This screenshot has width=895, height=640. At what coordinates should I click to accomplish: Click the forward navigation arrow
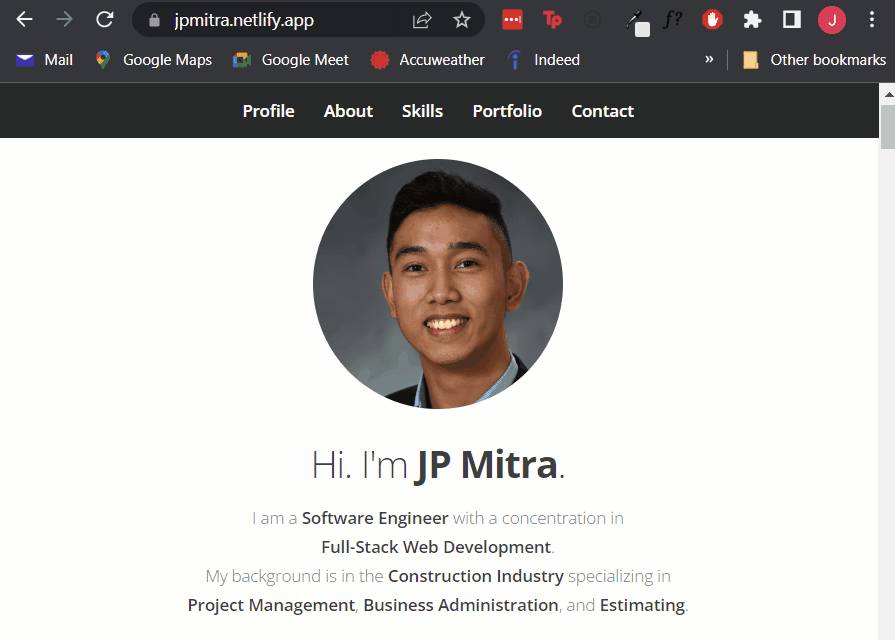pos(64,20)
